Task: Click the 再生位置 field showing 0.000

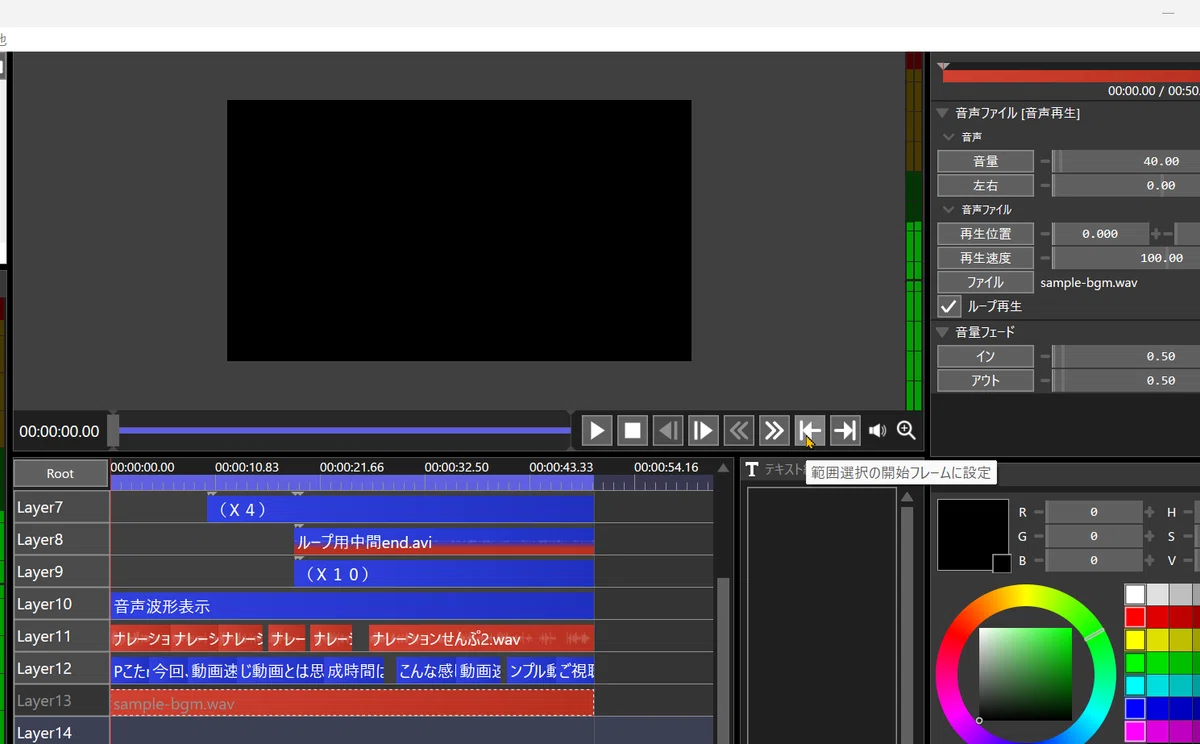Action: (1100, 233)
